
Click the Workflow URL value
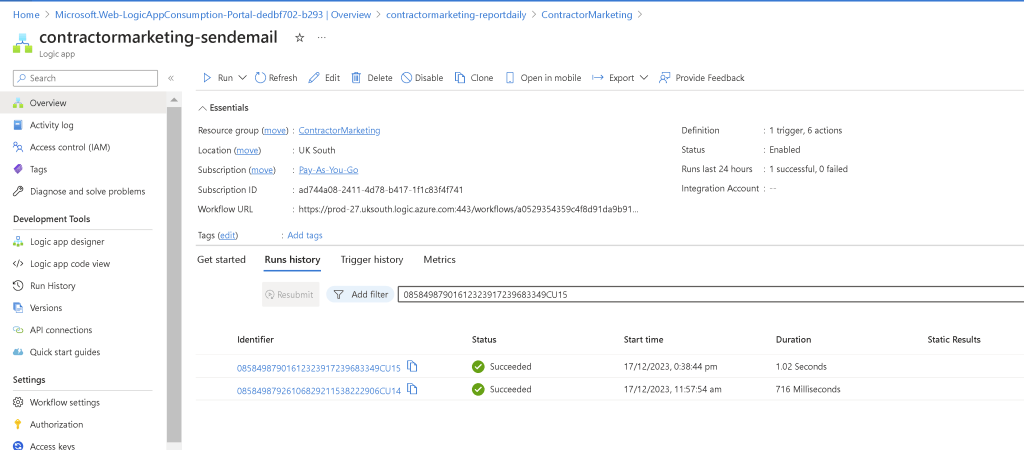point(468,210)
